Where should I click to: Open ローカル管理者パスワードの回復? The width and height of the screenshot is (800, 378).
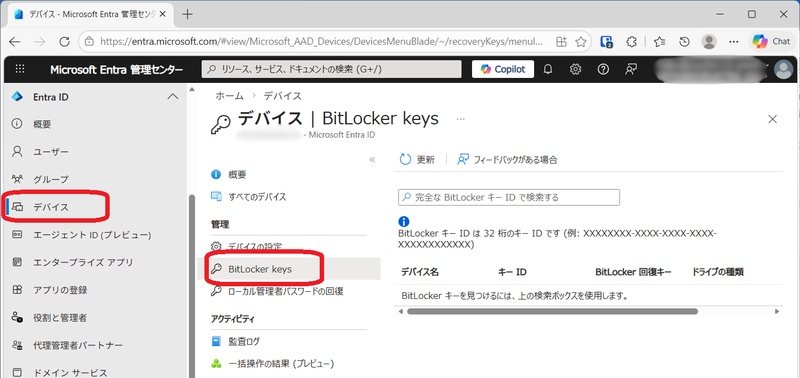coord(286,291)
